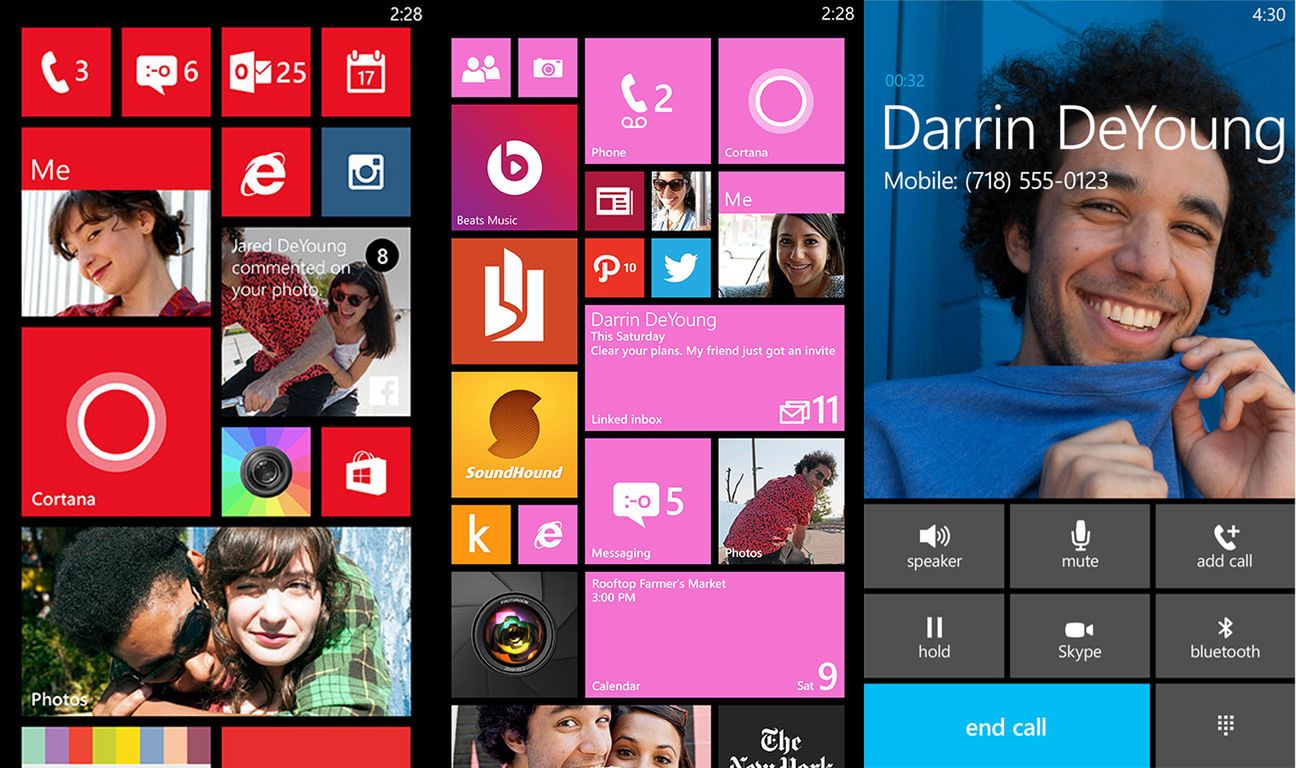
Task: Open the red Messaging tile showing 6
Action: (x=166, y=72)
